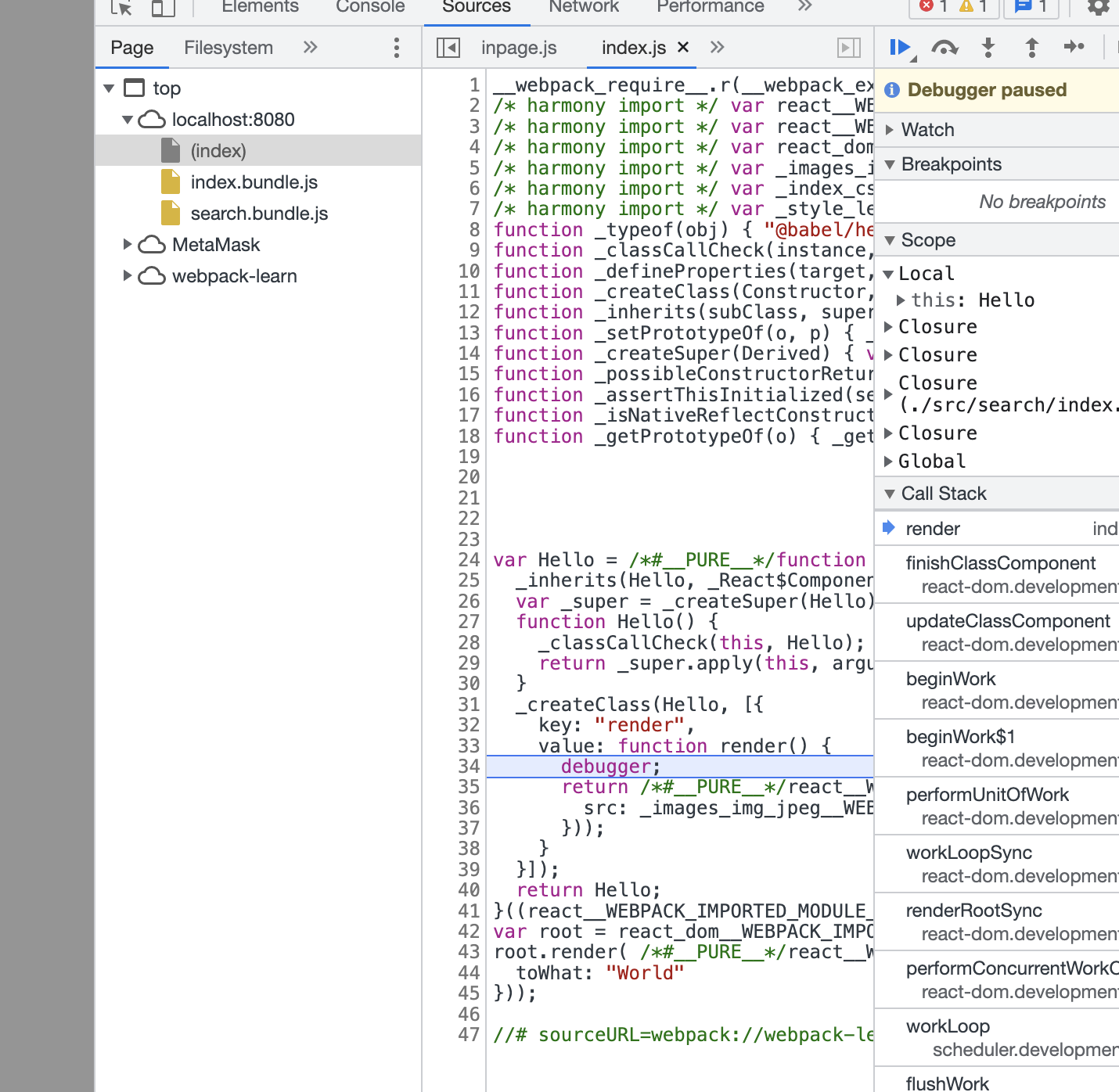Open the Performance tab
Image resolution: width=1119 pixels, height=1092 pixels.
point(711,6)
